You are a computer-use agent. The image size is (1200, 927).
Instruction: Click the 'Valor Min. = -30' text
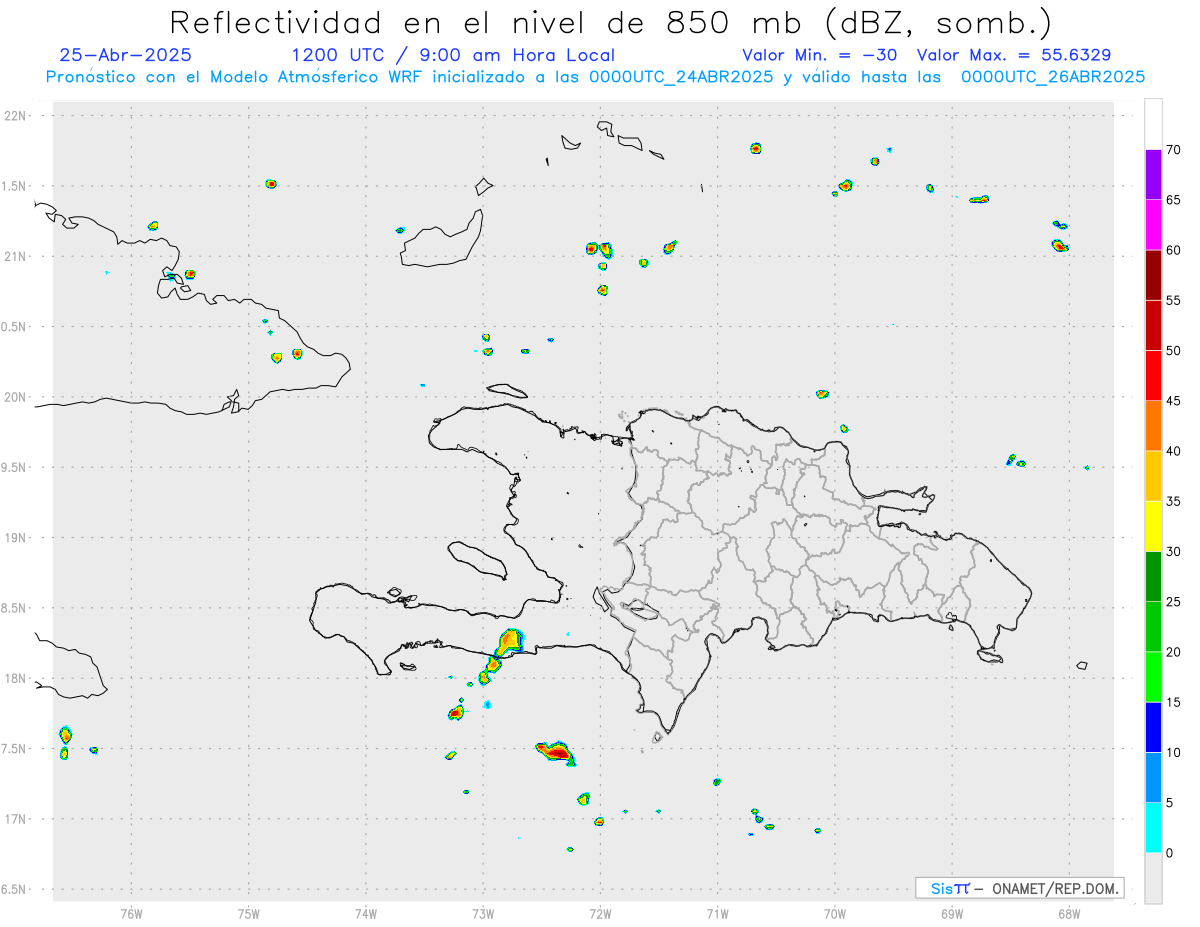[x=820, y=55]
